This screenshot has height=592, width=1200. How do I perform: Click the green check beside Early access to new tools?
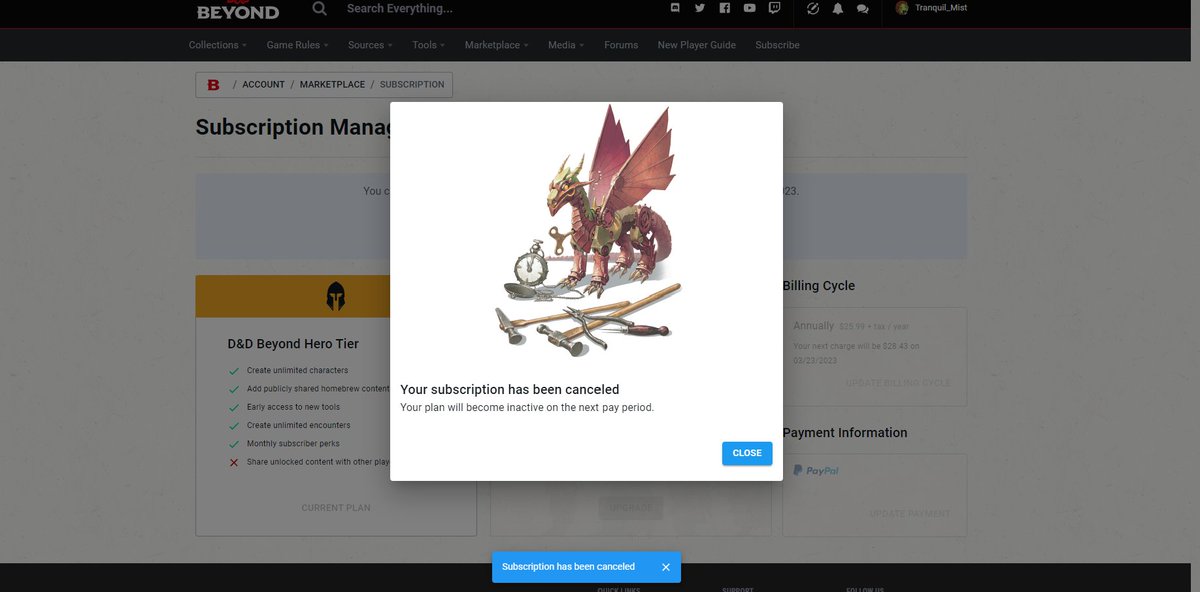234,408
